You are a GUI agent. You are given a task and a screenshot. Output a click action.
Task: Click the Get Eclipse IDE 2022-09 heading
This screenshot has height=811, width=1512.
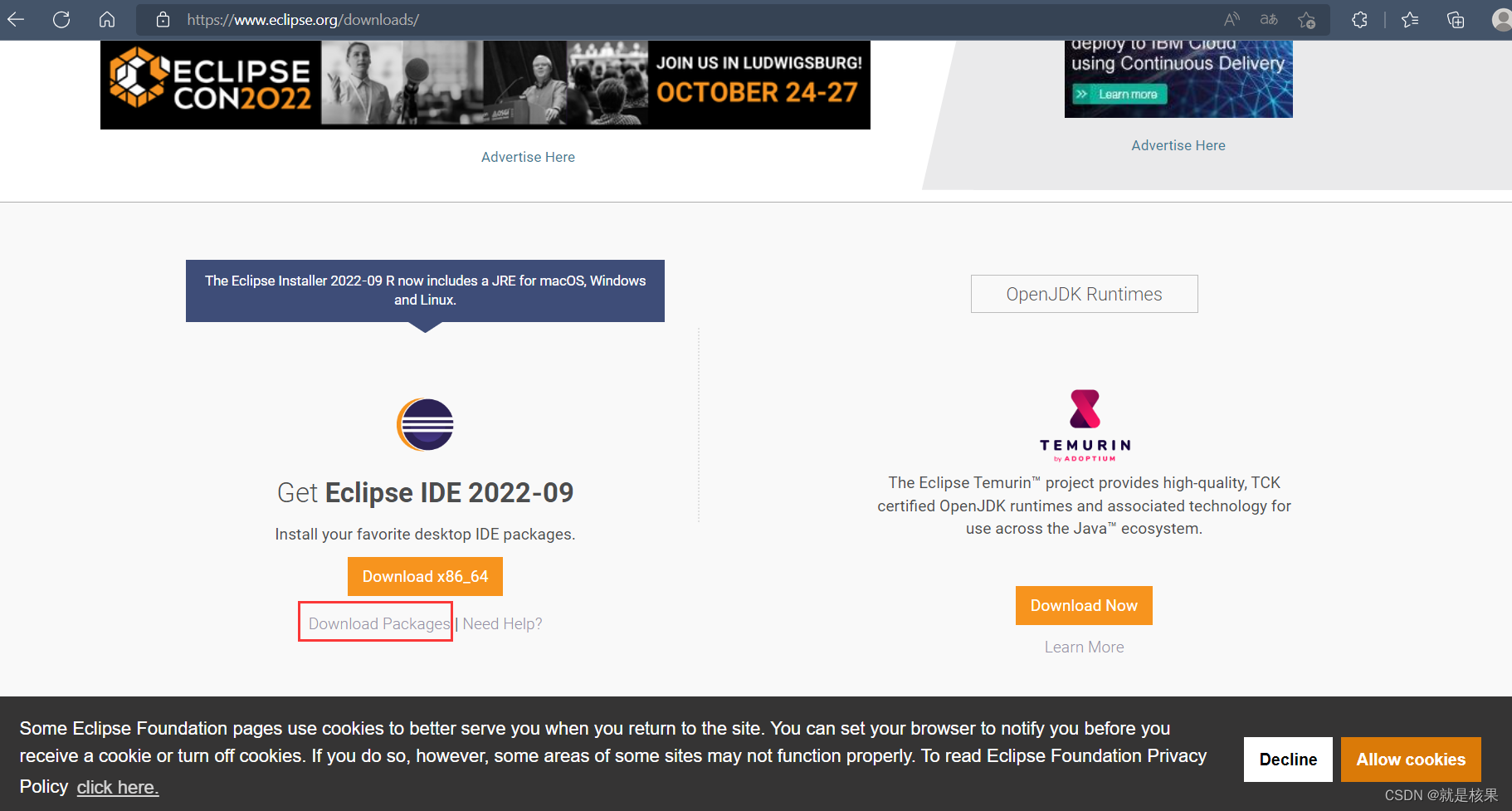(425, 492)
